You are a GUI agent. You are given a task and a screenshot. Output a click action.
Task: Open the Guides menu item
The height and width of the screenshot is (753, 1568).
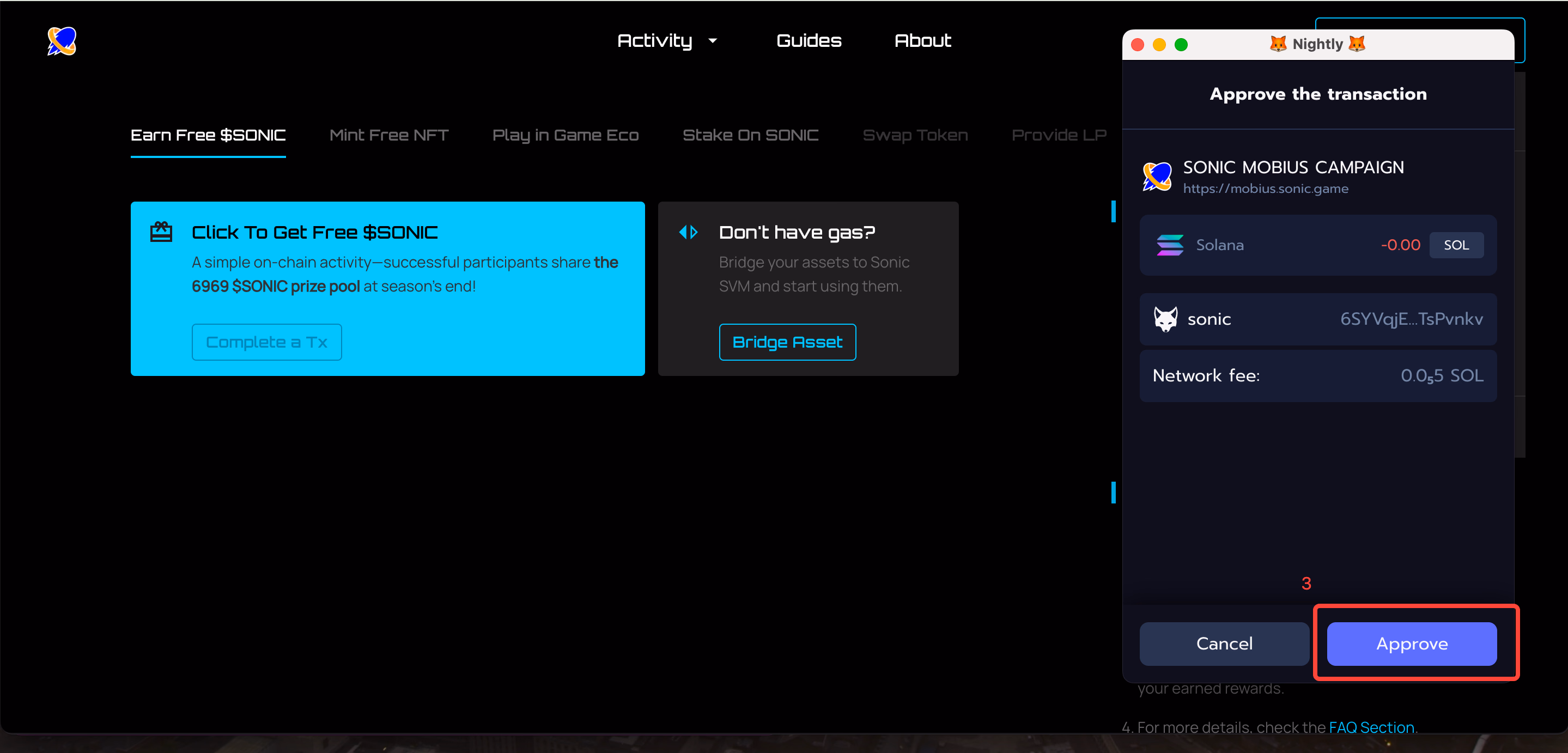click(809, 40)
